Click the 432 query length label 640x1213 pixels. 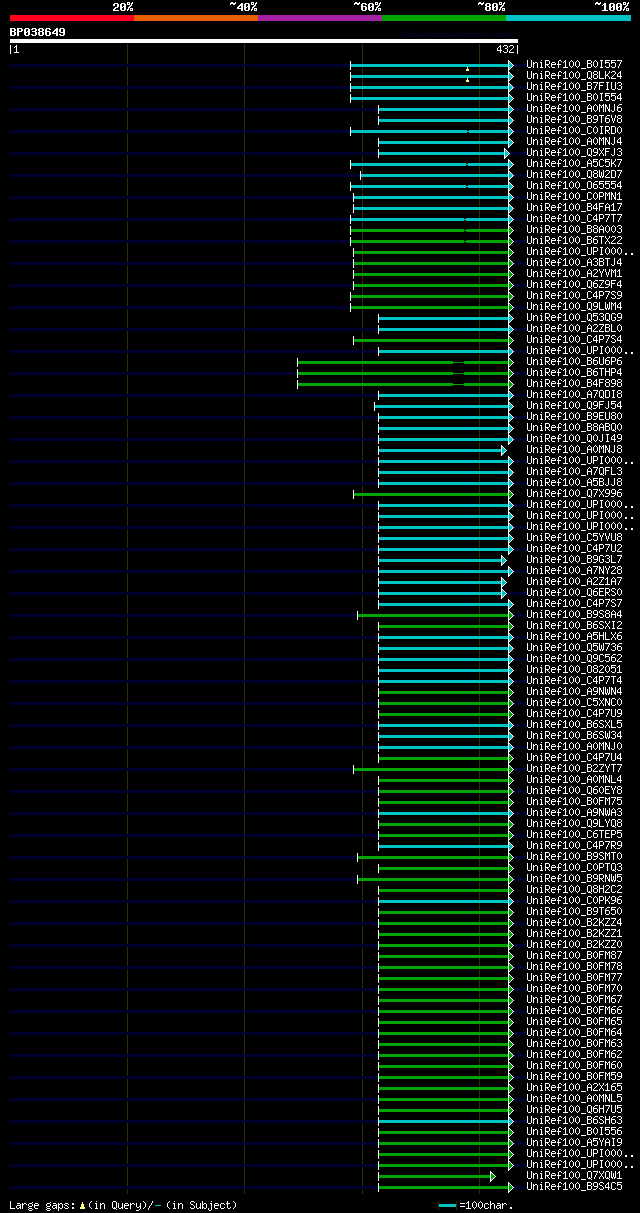pos(505,49)
